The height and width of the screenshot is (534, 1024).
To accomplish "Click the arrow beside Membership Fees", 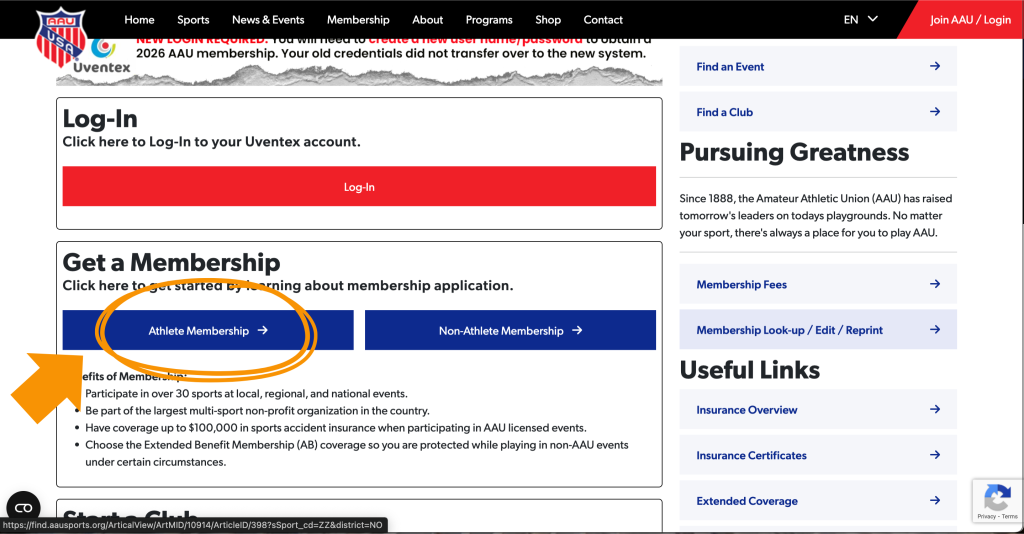I will [934, 284].
